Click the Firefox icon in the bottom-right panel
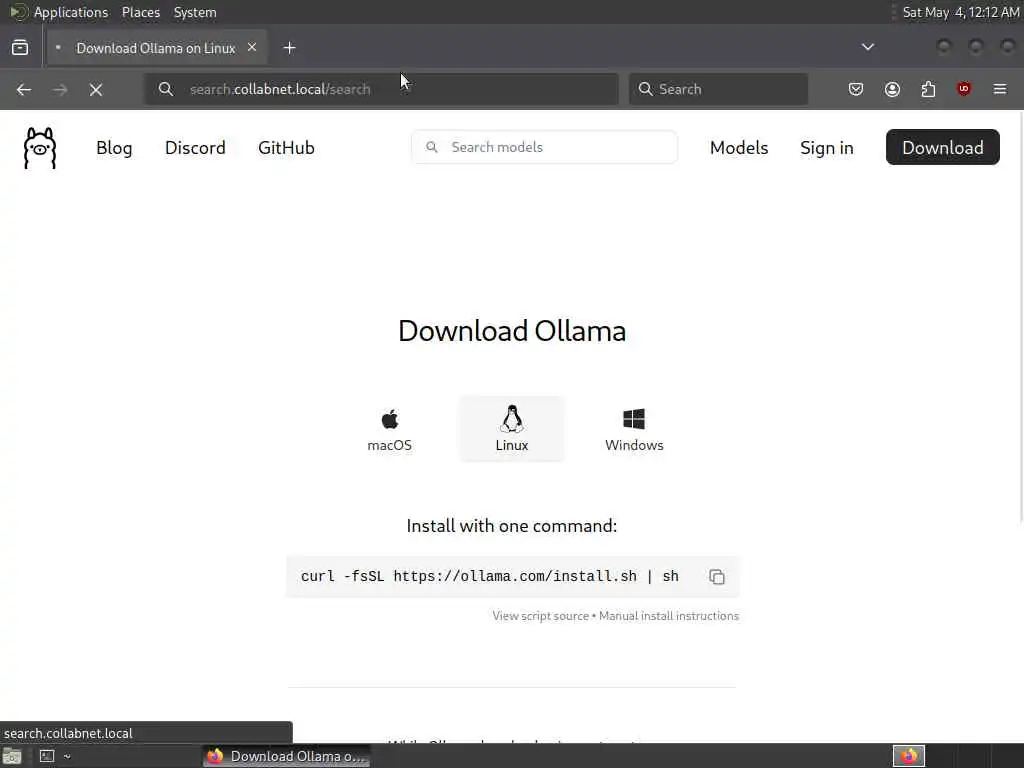 (x=908, y=756)
